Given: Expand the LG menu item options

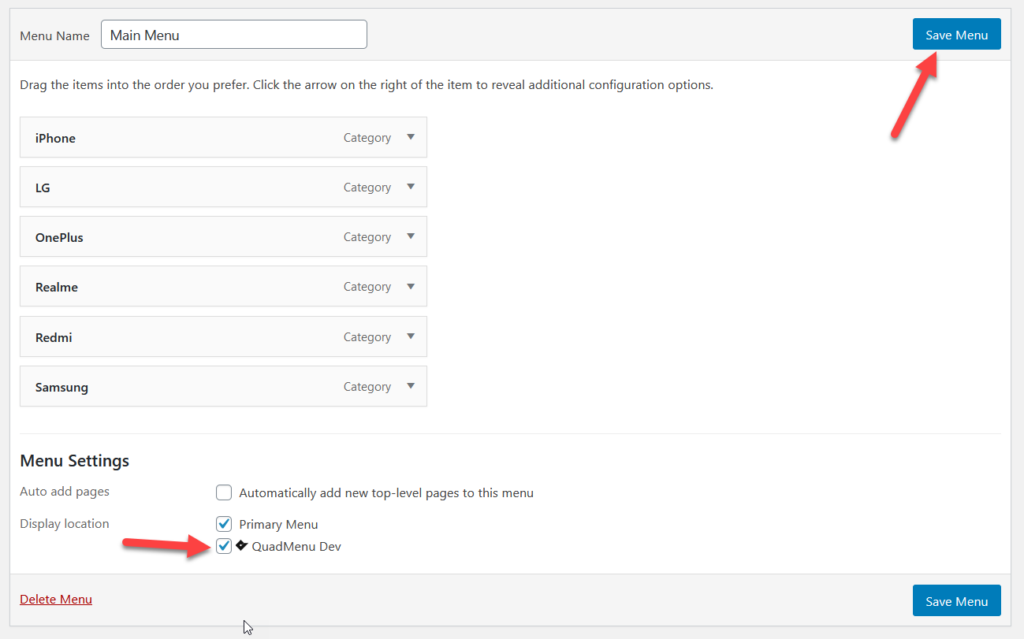Looking at the screenshot, I should (410, 187).
